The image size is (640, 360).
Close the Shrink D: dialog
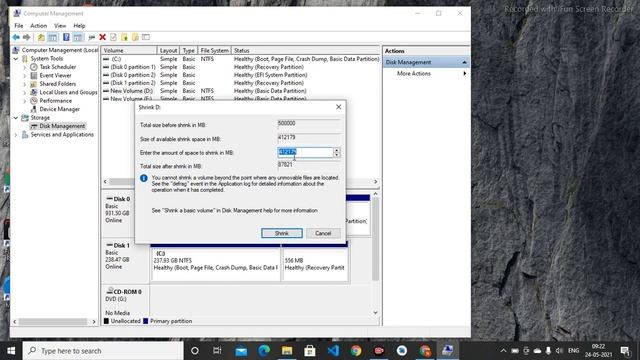click(338, 107)
